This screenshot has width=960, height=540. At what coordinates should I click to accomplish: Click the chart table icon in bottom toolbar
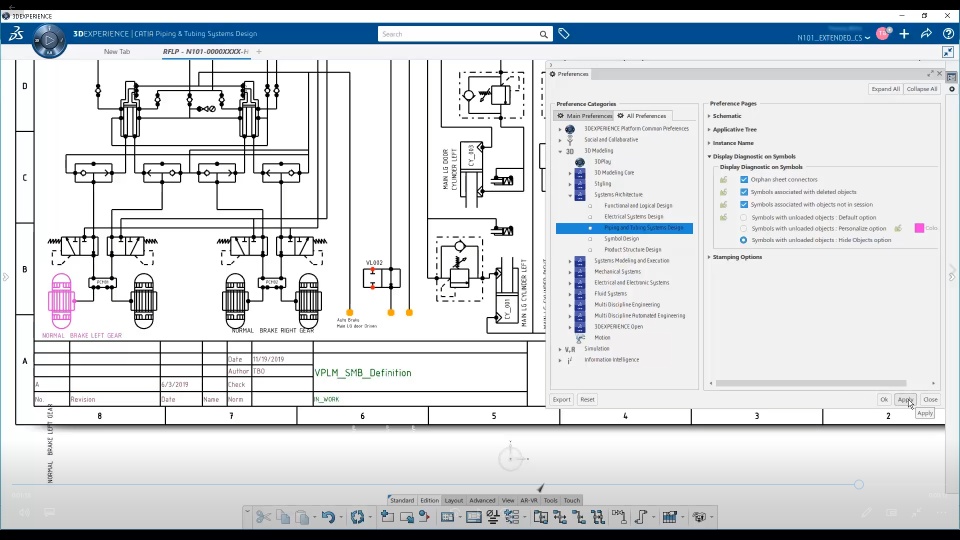670,517
